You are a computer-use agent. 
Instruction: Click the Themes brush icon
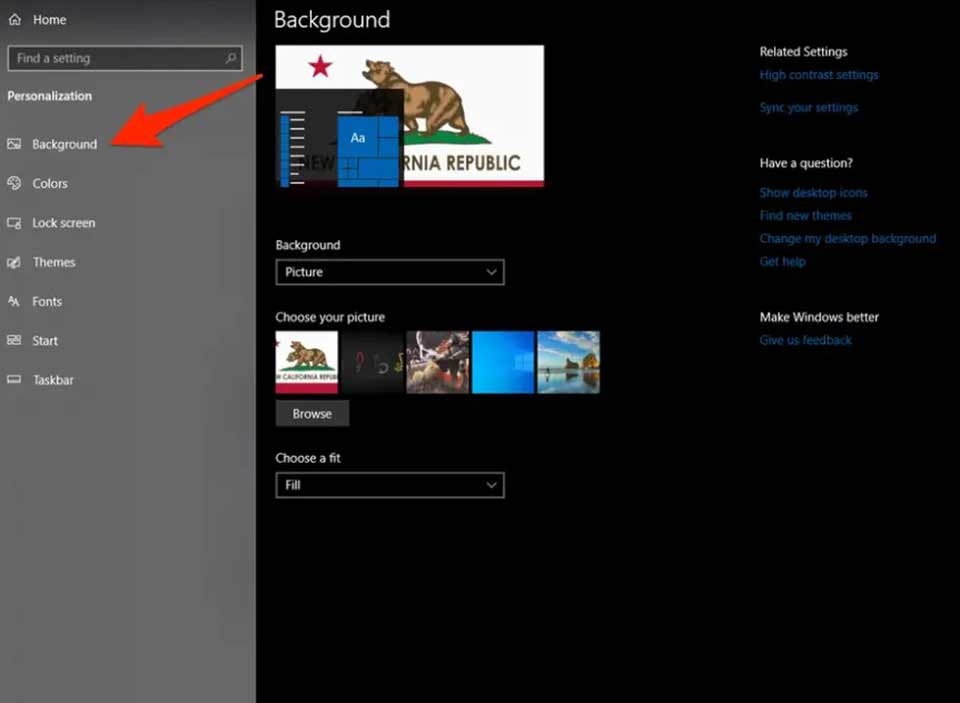pos(14,262)
